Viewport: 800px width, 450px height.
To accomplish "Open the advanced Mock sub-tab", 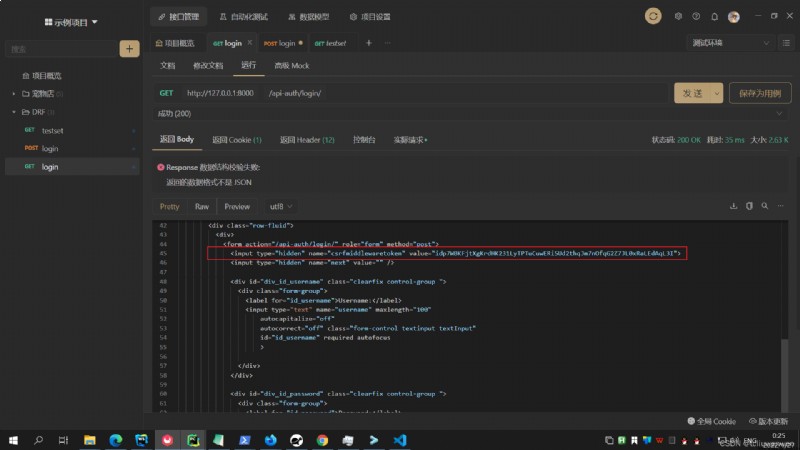I will coord(292,66).
